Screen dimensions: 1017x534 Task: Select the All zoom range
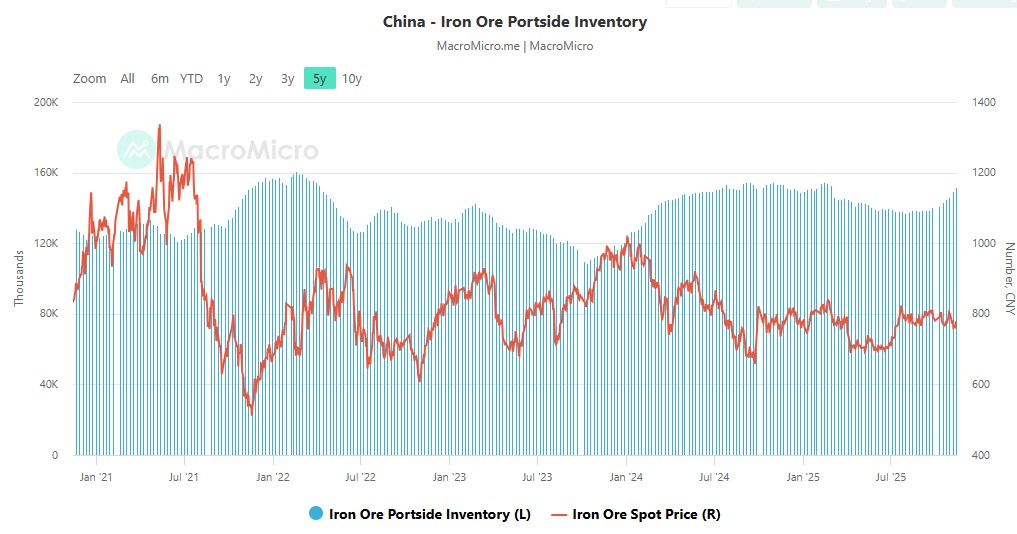coord(127,79)
